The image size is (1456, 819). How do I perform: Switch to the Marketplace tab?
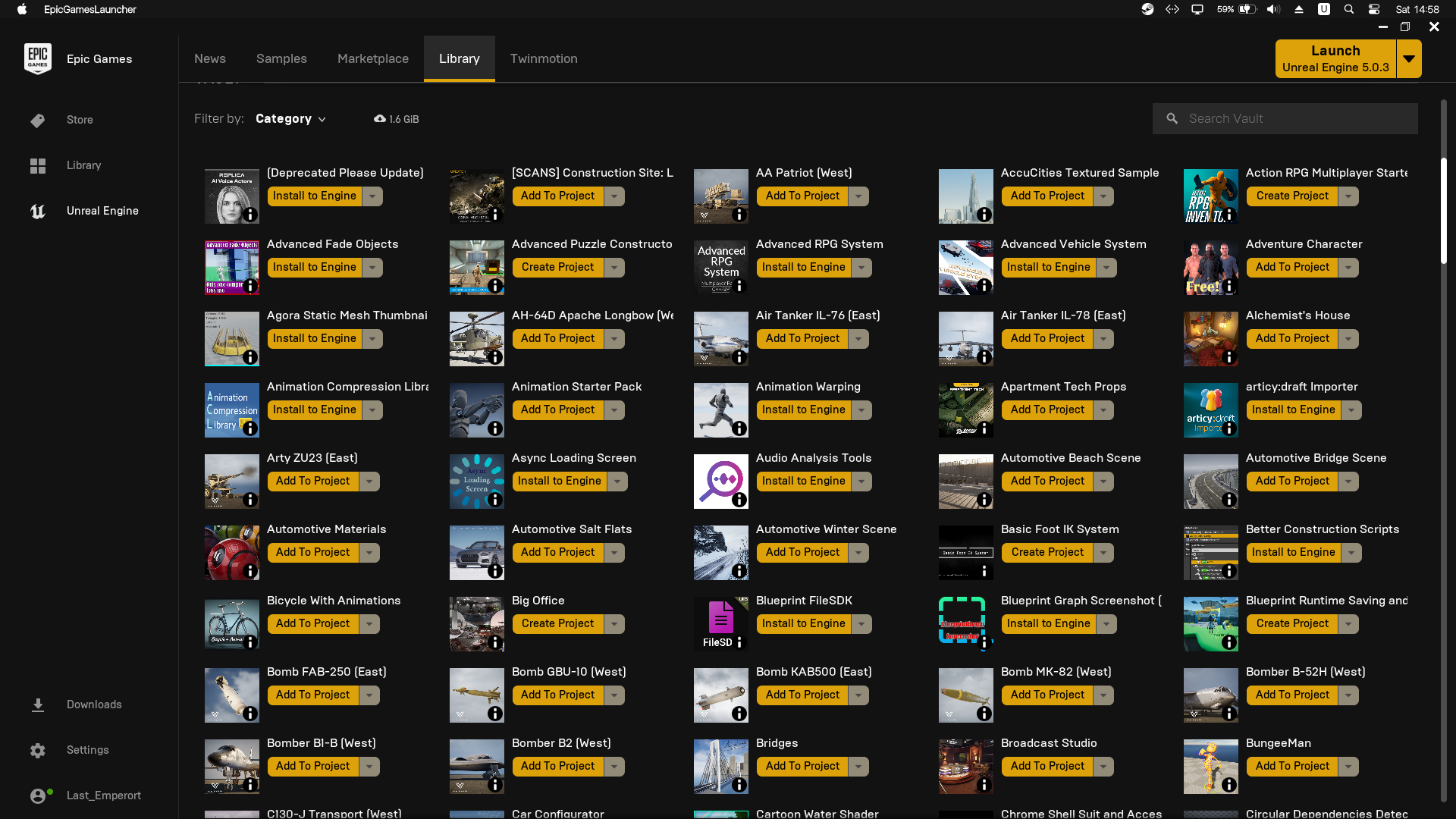click(x=373, y=59)
